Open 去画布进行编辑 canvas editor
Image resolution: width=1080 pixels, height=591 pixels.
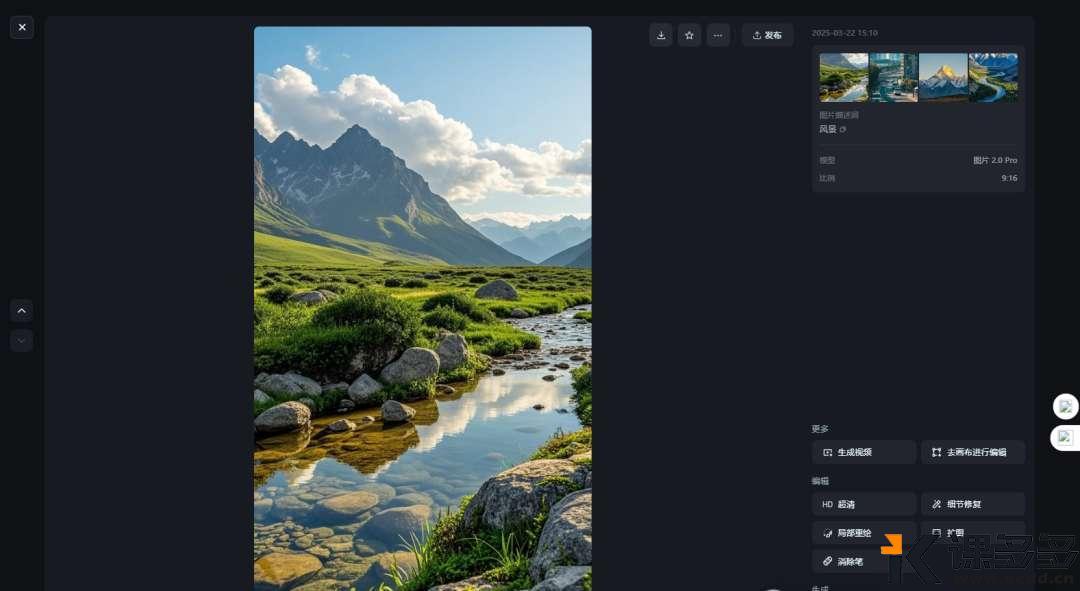pos(972,452)
